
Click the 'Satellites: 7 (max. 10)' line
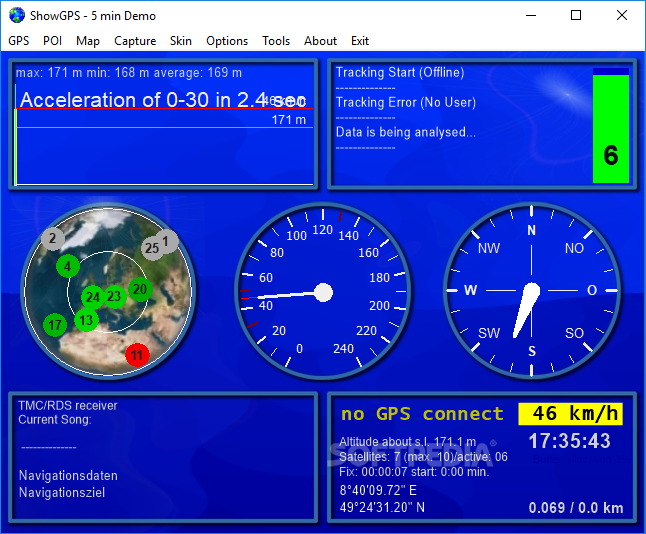423,457
